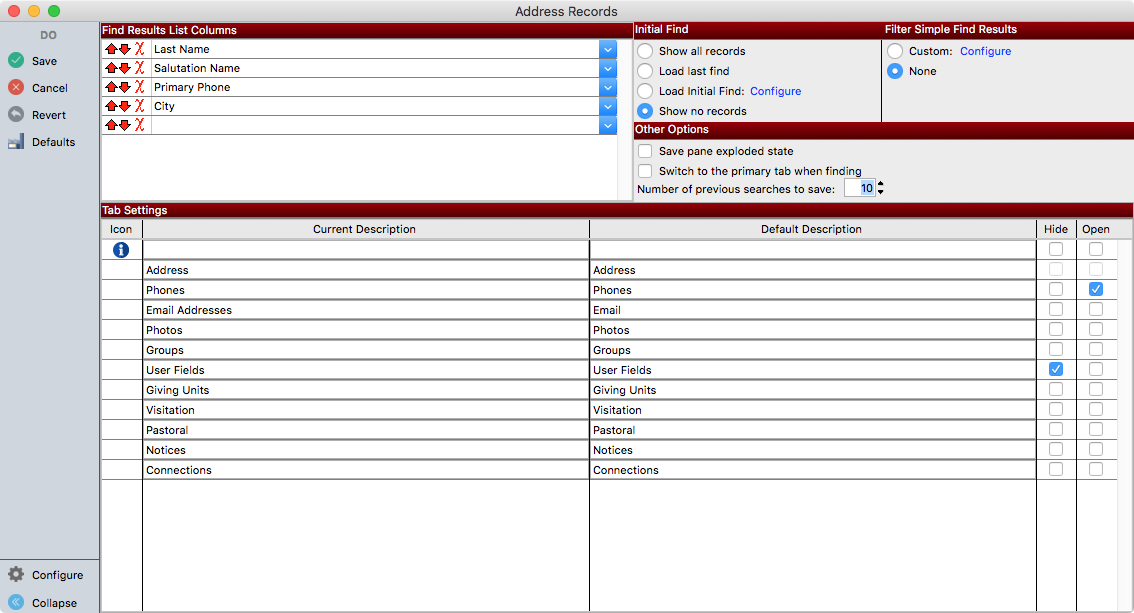Move the Last Name column down
Viewport: 1134px width, 613px height.
click(124, 49)
